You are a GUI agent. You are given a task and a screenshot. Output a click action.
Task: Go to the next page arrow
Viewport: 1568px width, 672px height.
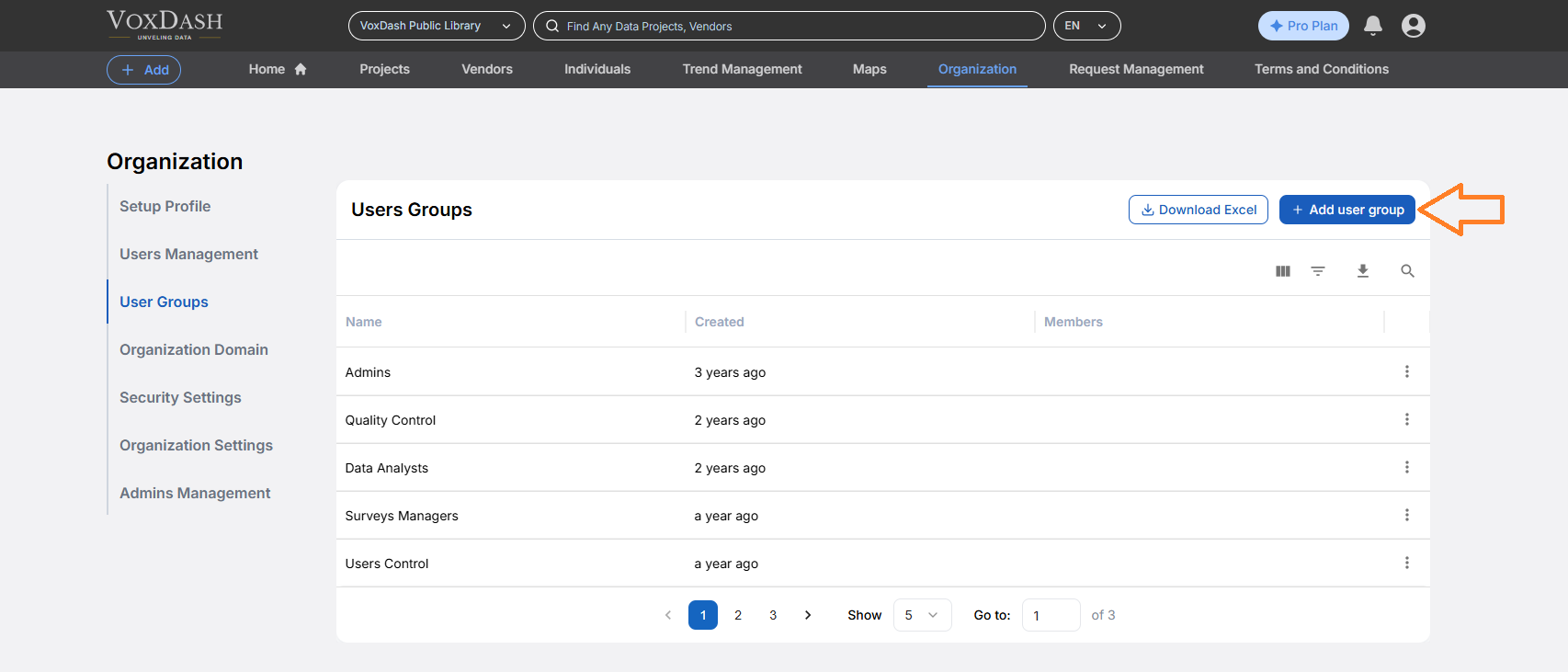coord(808,615)
